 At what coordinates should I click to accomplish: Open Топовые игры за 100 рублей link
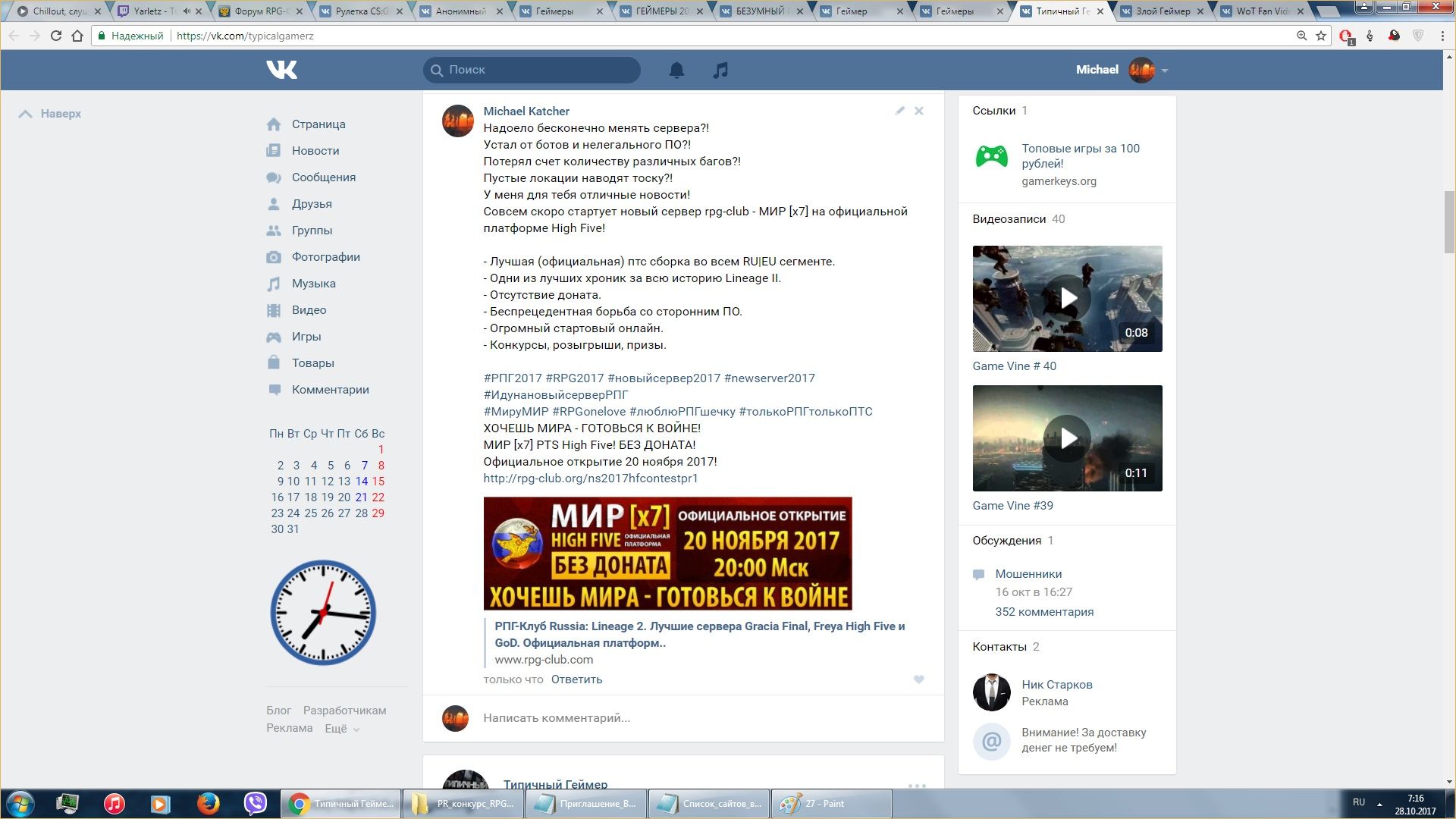pos(1081,156)
